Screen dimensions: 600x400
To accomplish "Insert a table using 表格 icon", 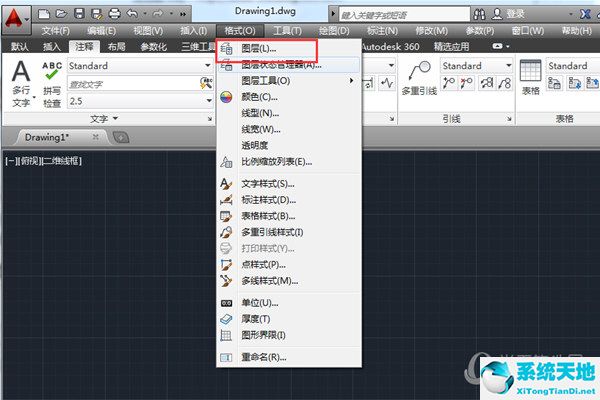I will (531, 77).
